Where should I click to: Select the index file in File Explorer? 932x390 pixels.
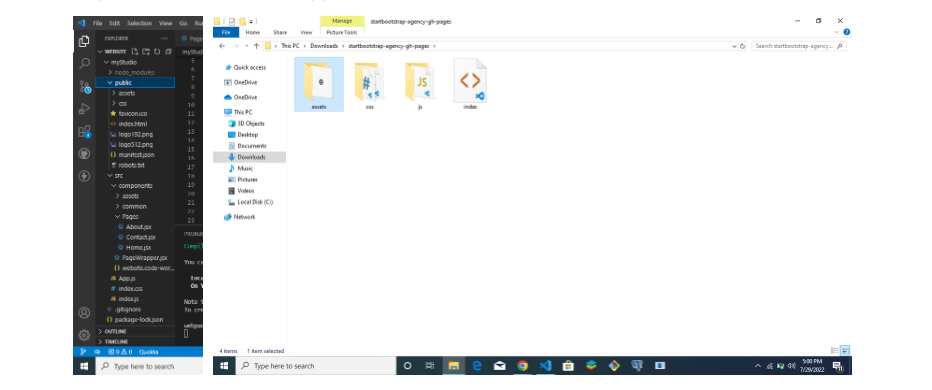click(x=470, y=85)
